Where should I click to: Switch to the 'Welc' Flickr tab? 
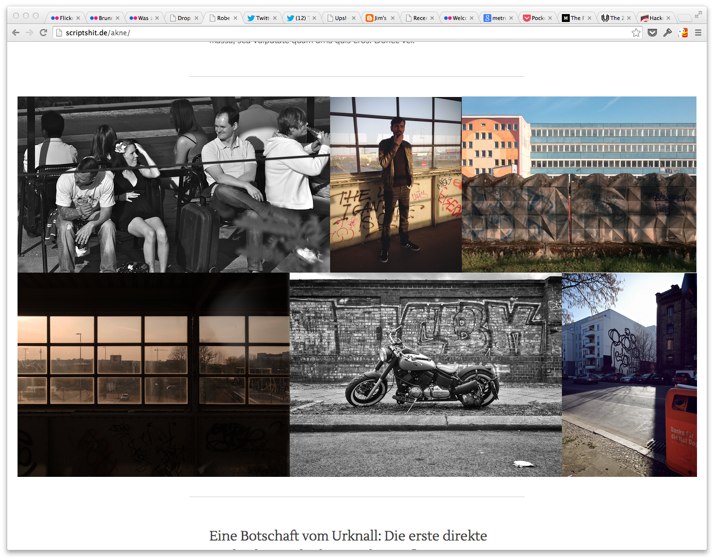pyautogui.click(x=457, y=18)
